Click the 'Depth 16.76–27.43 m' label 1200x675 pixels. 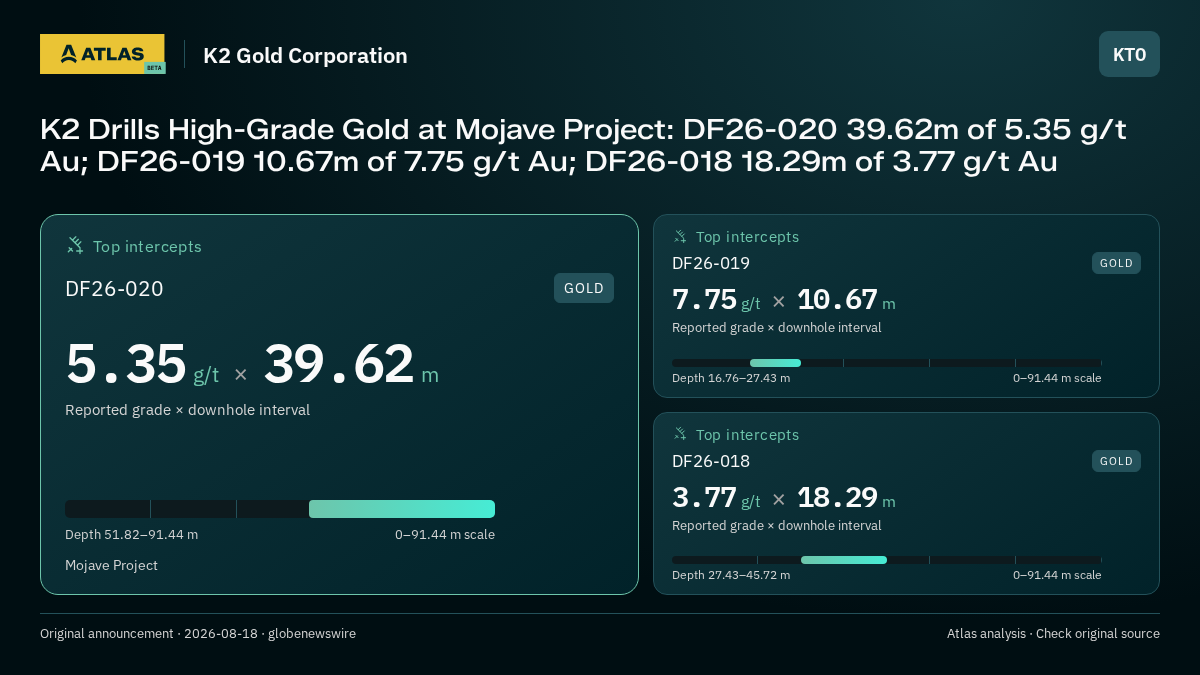731,378
